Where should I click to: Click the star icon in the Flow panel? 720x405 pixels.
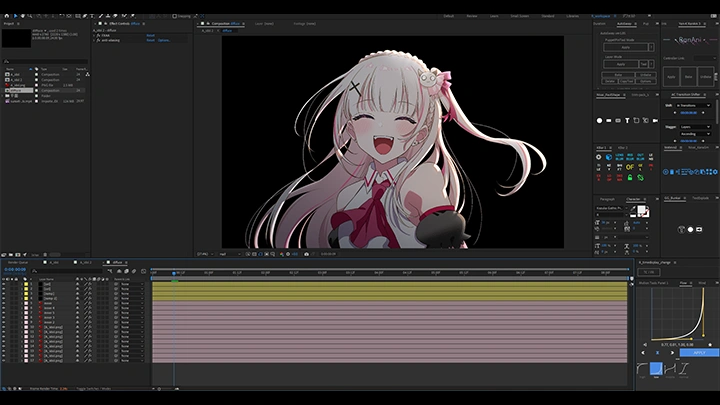710,344
